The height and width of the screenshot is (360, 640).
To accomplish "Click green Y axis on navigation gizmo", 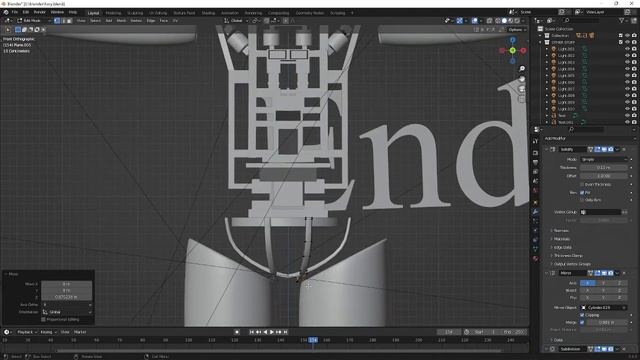I will 513,50.
